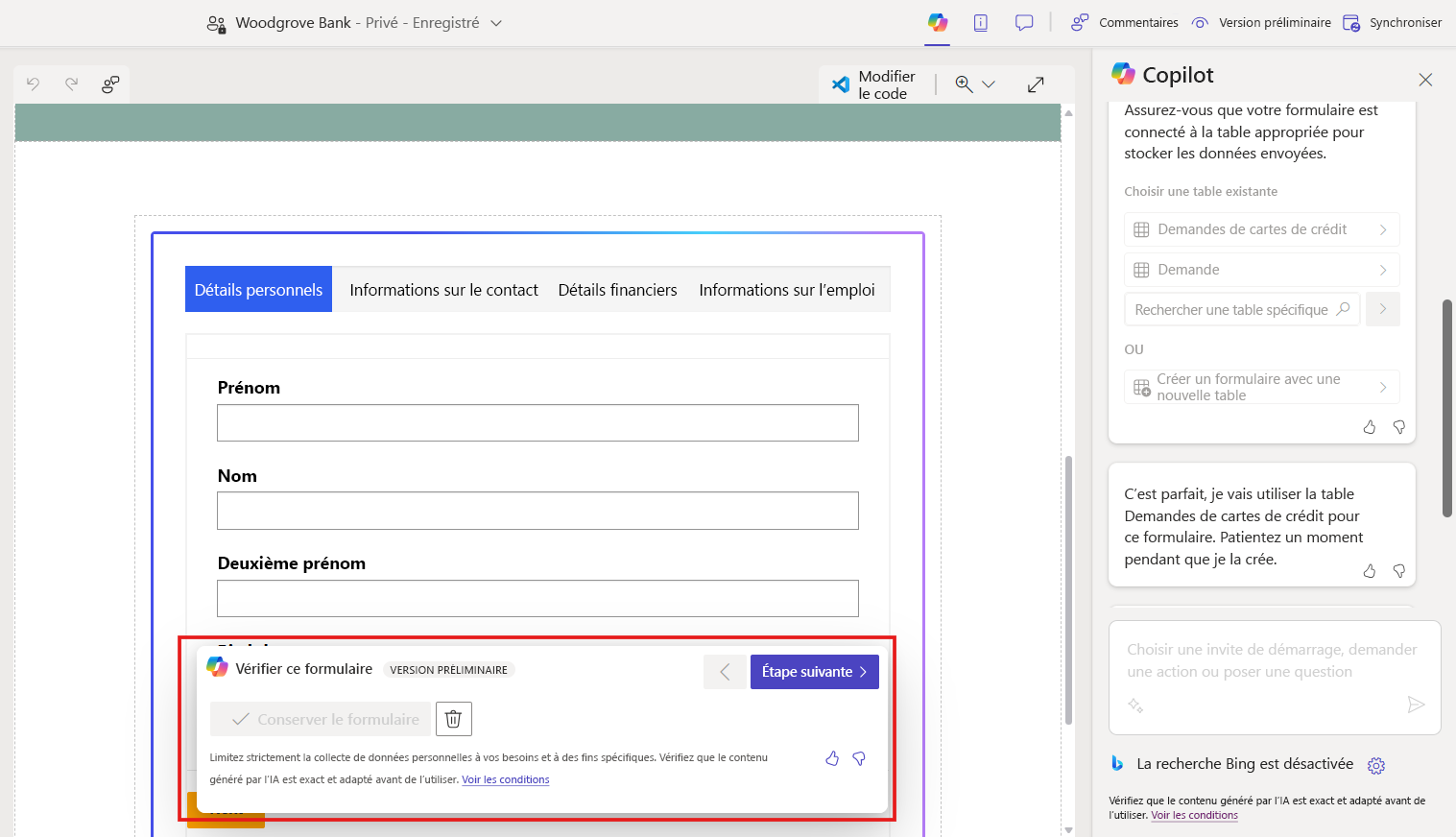
Task: Give thumbs down on the Demandes de cartes message
Action: [x=1398, y=570]
